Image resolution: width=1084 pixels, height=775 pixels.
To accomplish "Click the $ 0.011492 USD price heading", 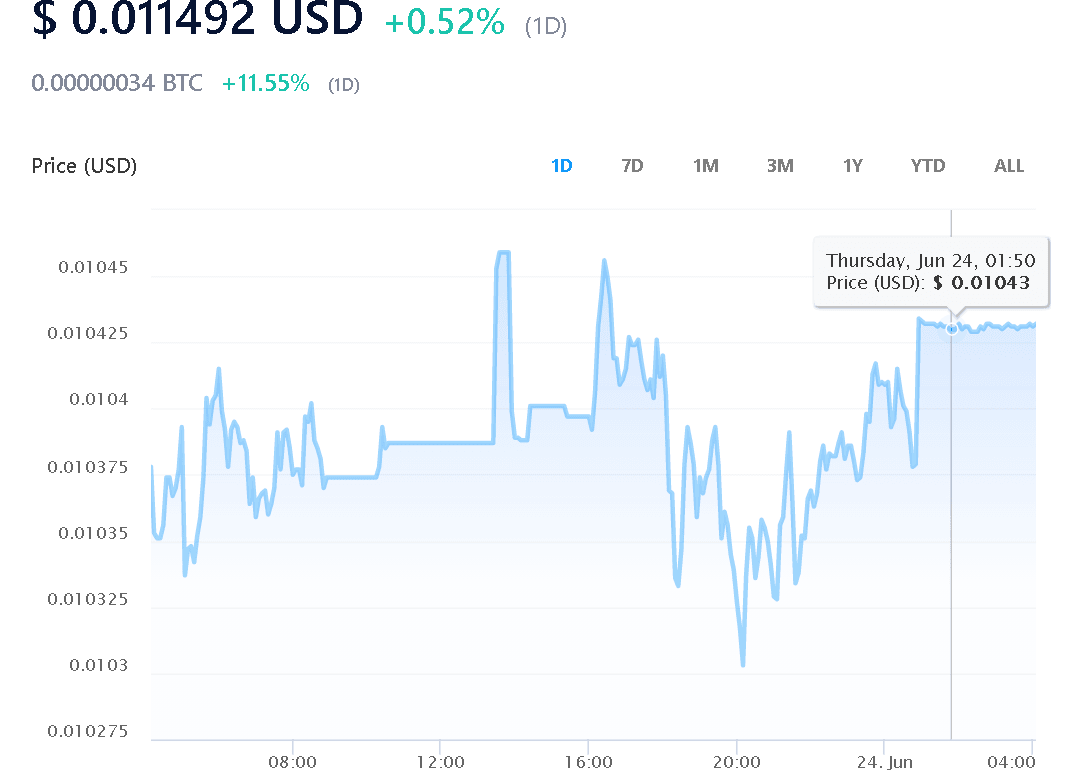I will (197, 20).
